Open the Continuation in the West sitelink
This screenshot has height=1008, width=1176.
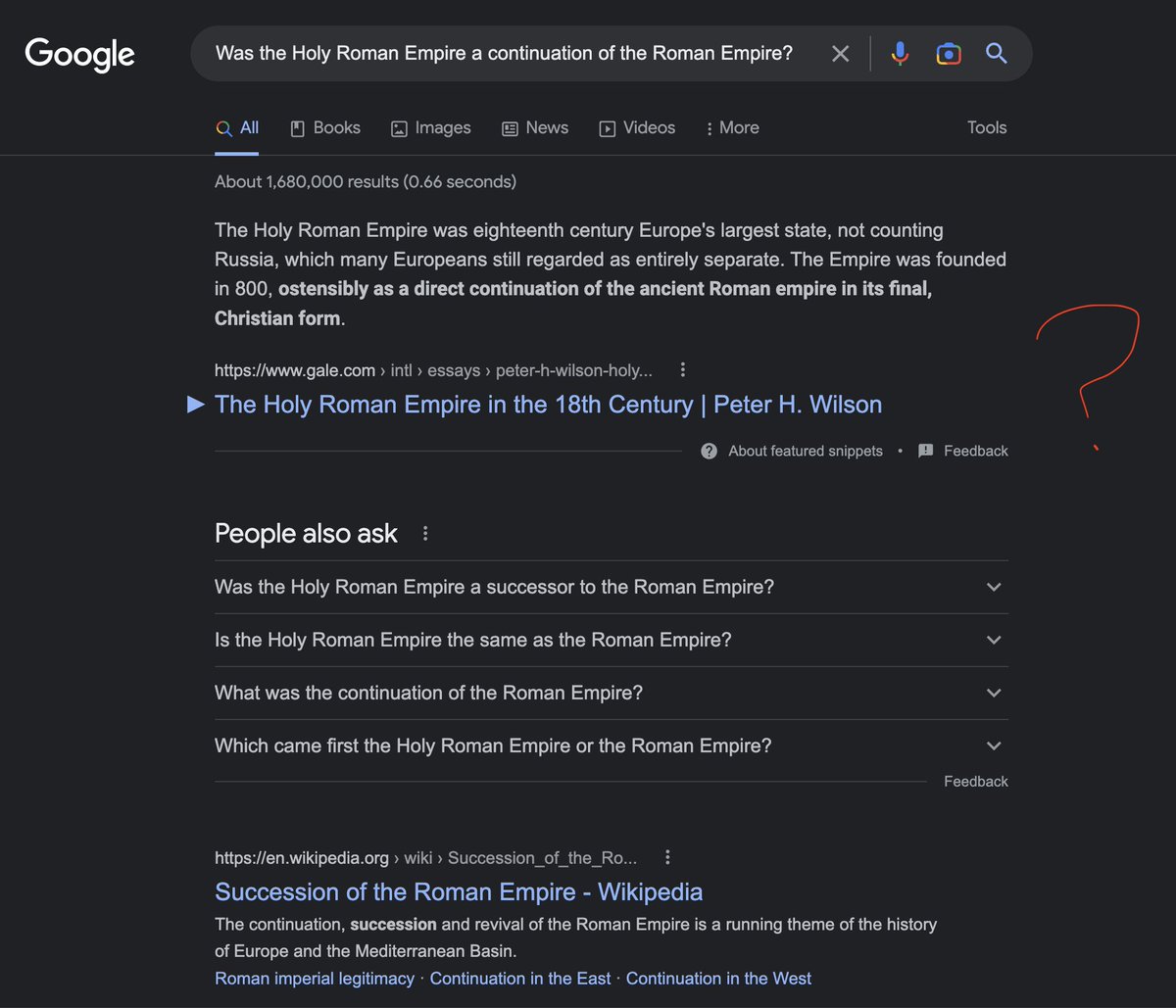click(718, 979)
